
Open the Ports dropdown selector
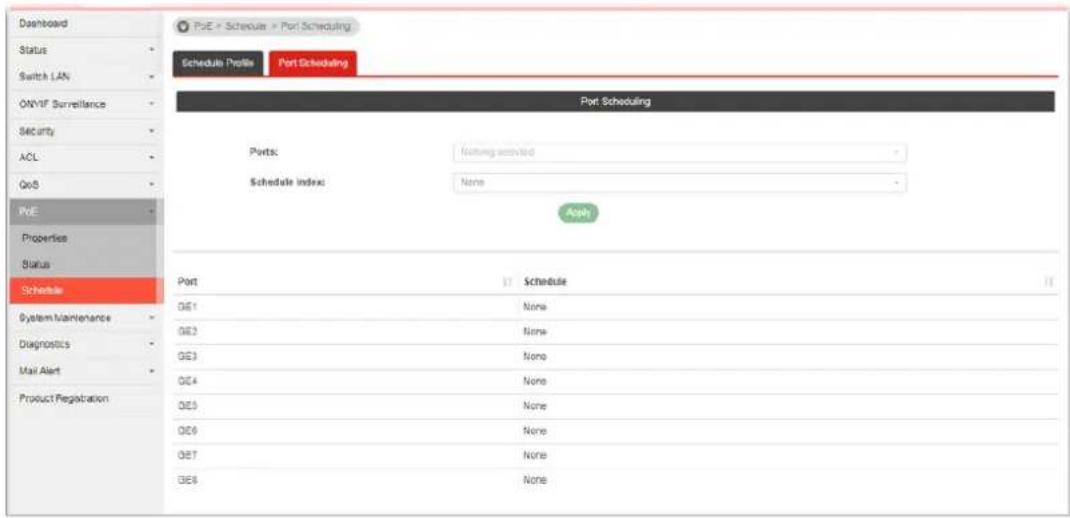[680, 152]
